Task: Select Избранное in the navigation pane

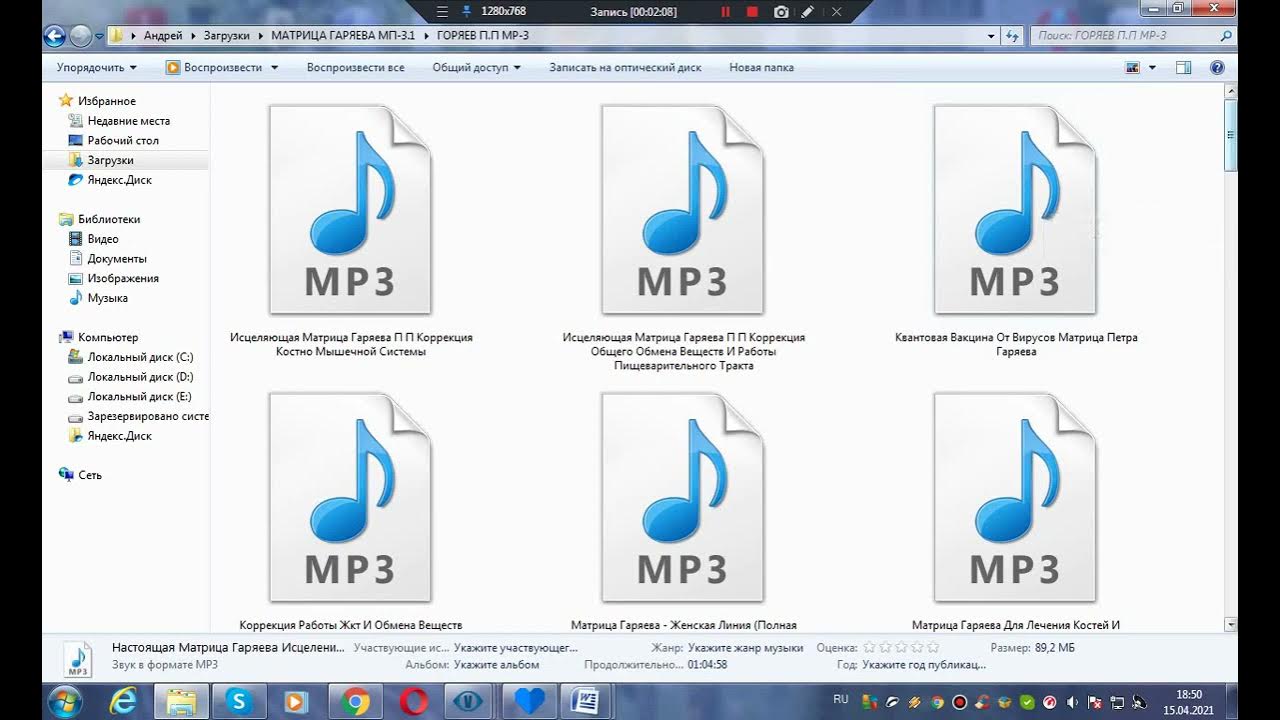Action: (106, 101)
